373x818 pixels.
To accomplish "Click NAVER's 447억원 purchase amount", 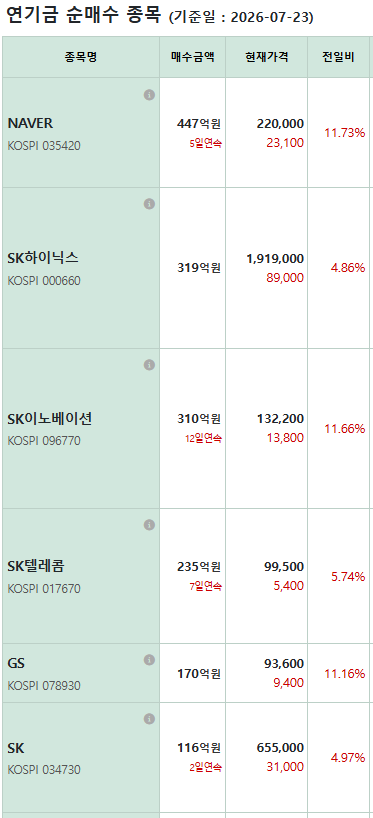I will pyautogui.click(x=199, y=124).
